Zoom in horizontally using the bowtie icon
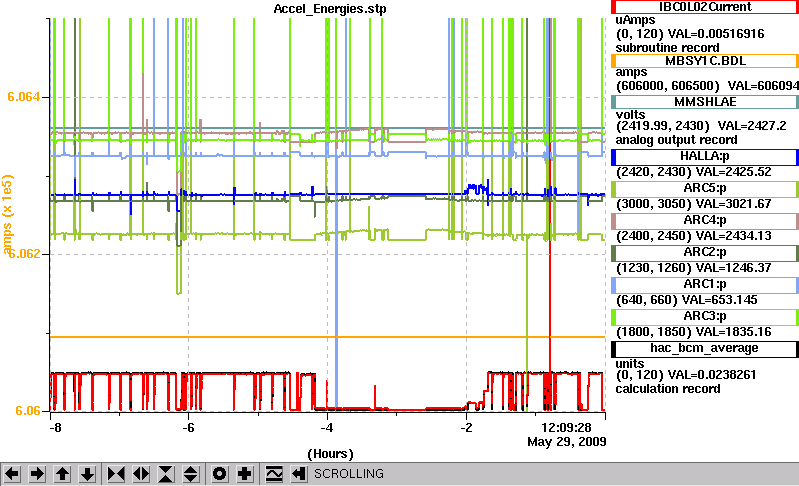This screenshot has width=799, height=486. point(116,474)
